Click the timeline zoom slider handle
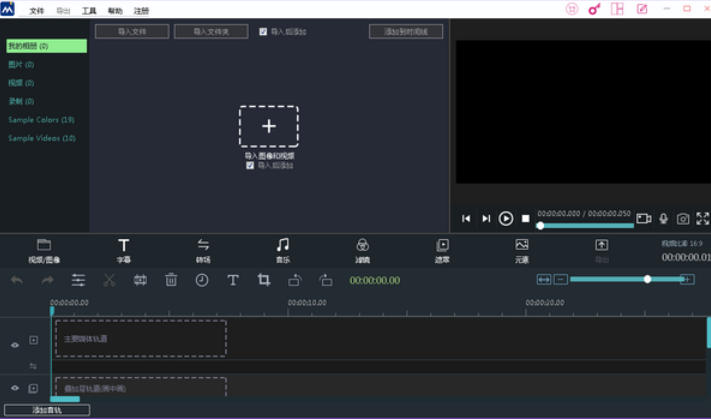Image resolution: width=711 pixels, height=419 pixels. pyautogui.click(x=648, y=279)
